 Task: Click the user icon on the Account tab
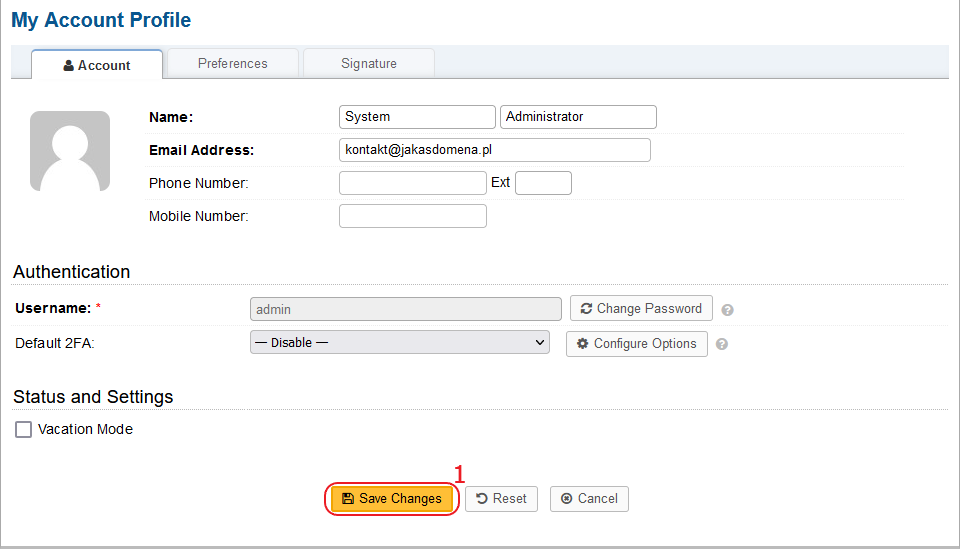click(x=69, y=65)
